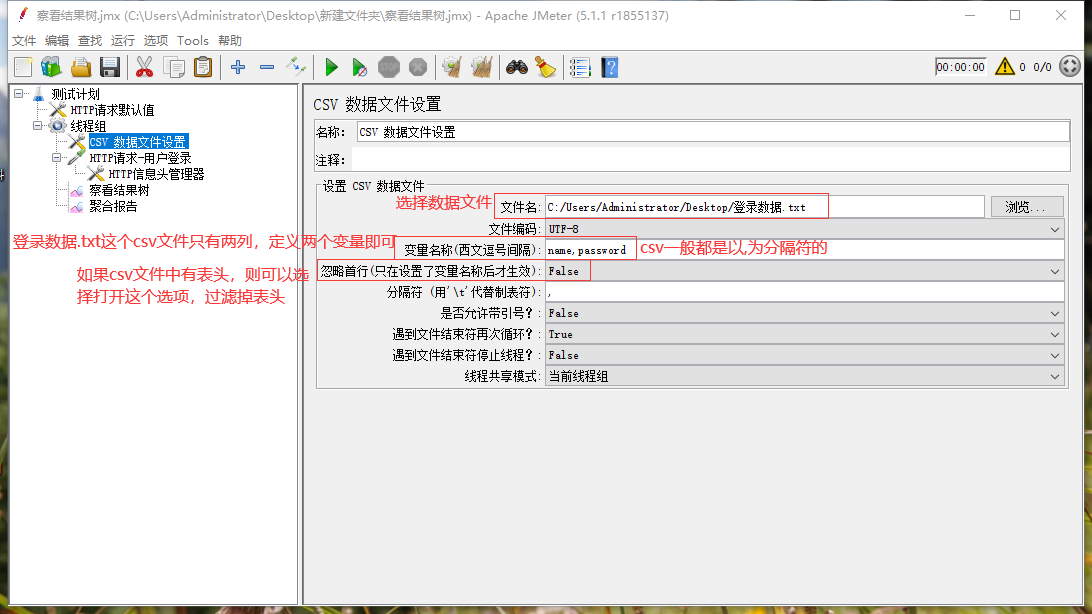Start test without pauses icon

tap(359, 68)
